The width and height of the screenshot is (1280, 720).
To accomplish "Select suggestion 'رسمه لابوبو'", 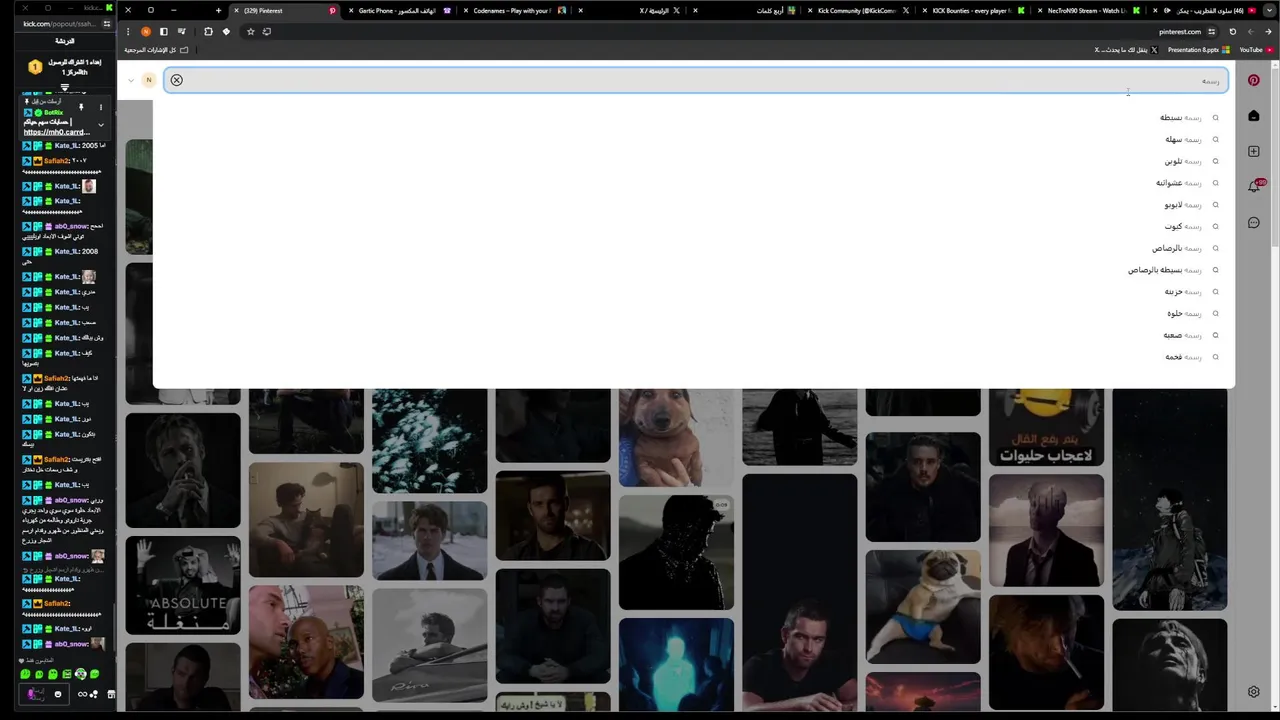I will (1183, 205).
